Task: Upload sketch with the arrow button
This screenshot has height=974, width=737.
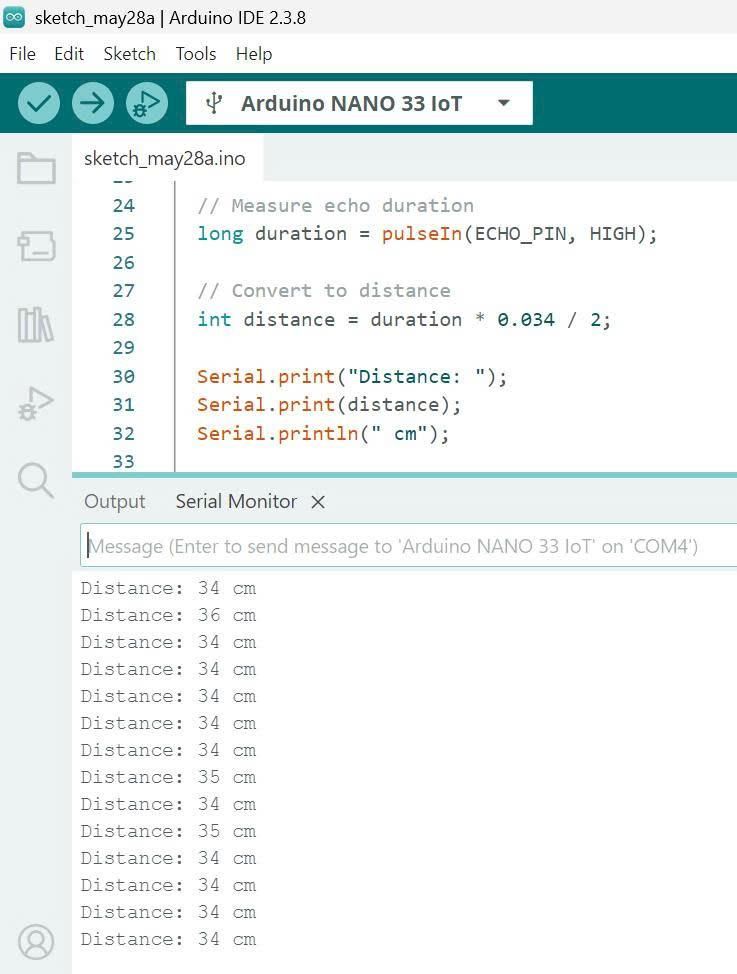Action: pos(93,102)
